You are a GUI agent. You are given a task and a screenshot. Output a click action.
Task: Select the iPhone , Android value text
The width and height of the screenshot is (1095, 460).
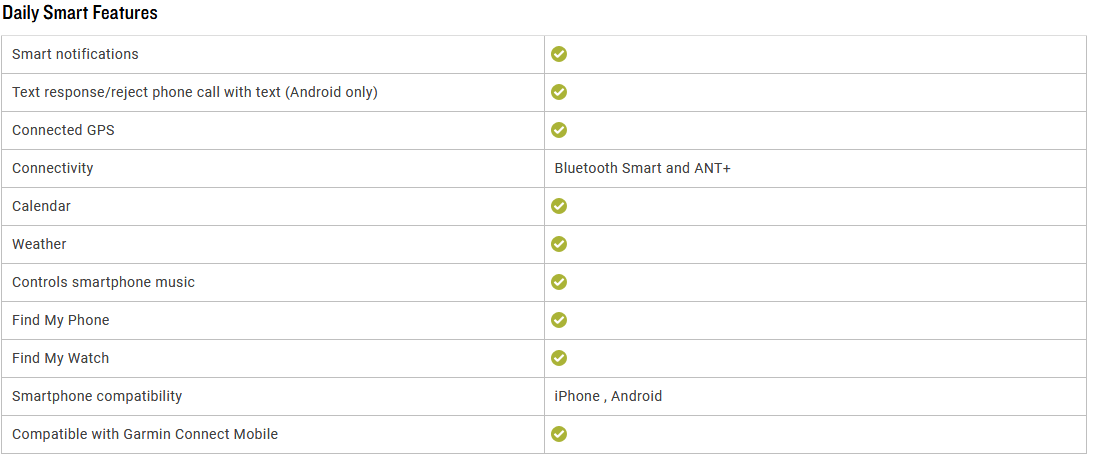(x=608, y=396)
